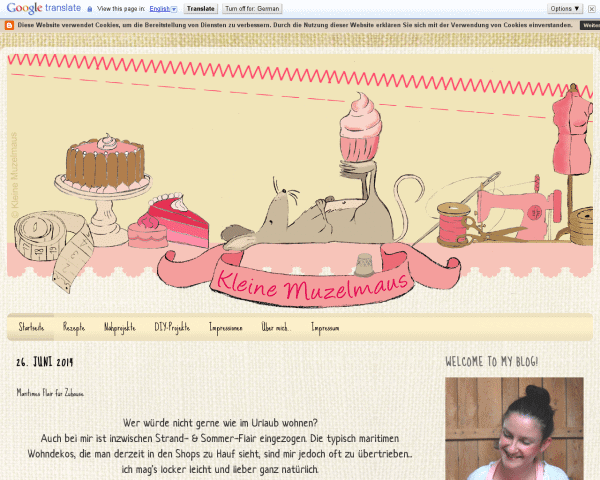Screen dimensions: 600x480
Task: Open the English language dropdown
Action: pos(166,8)
